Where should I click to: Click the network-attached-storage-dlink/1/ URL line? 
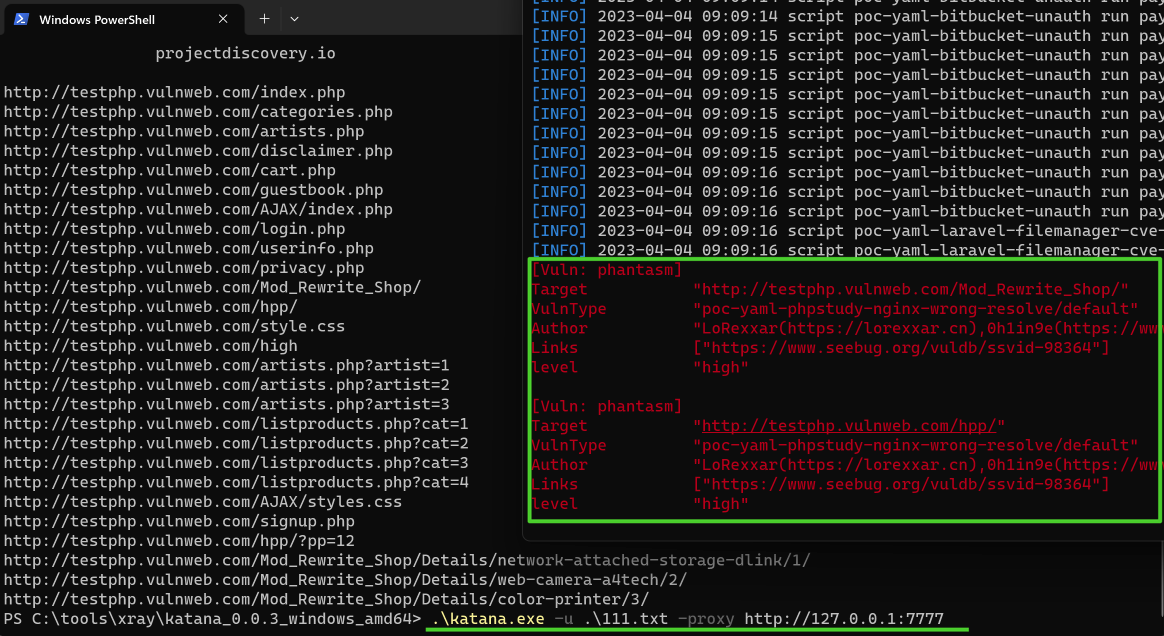click(407, 561)
